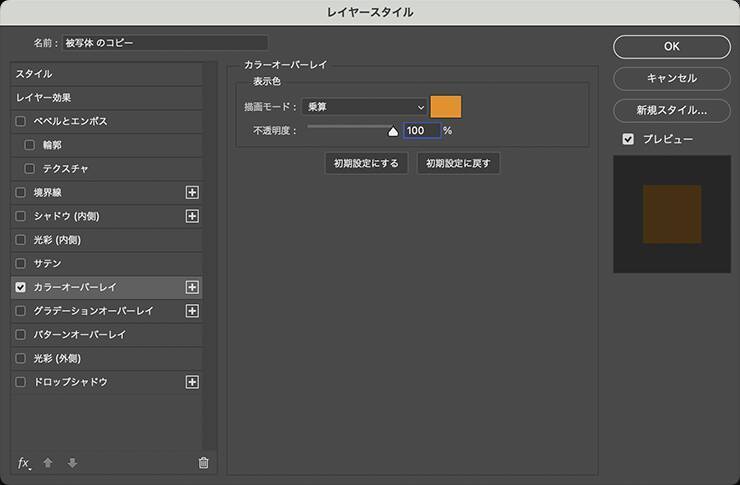Click the 新規スタイル... button
Viewport: 740px width, 485px height.
pyautogui.click(x=671, y=110)
